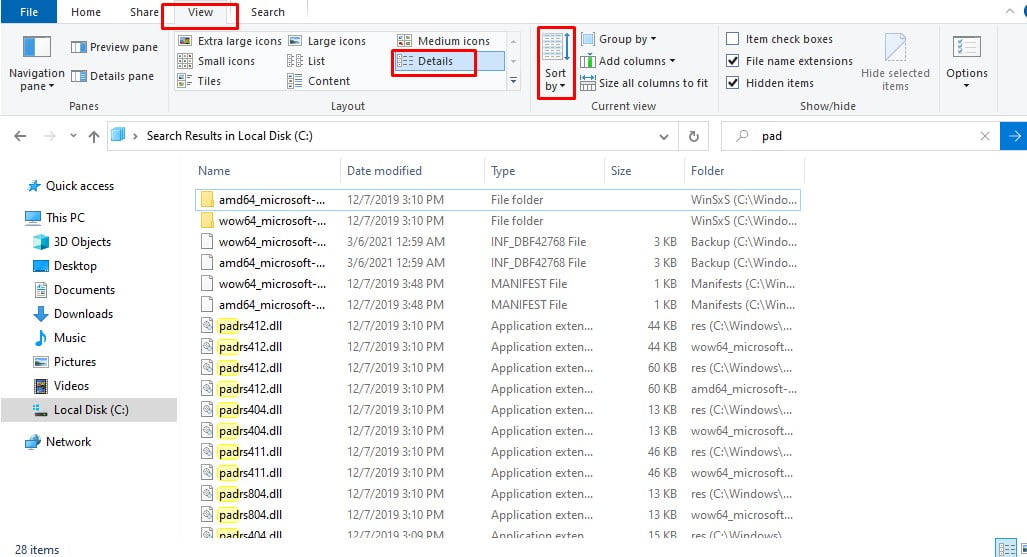Enable Item check boxes

(779, 39)
